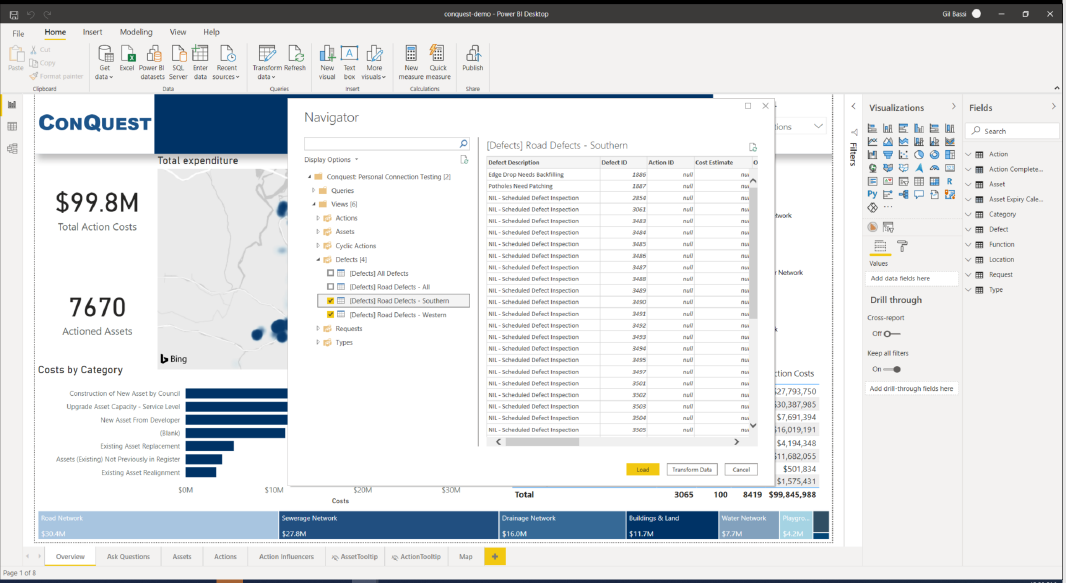
Task: Import data from Excel
Action: 127,58
